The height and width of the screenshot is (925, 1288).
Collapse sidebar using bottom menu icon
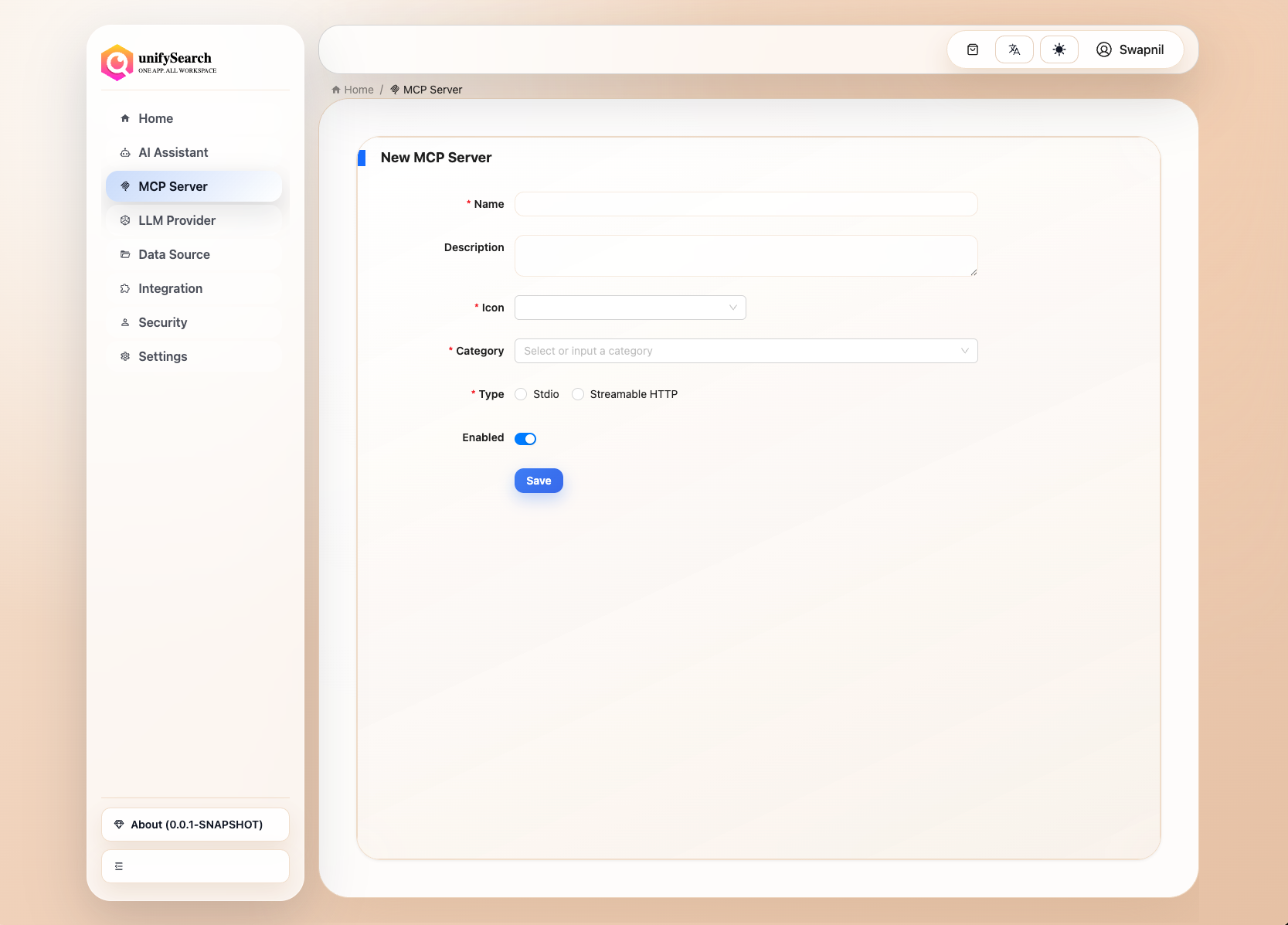click(119, 866)
